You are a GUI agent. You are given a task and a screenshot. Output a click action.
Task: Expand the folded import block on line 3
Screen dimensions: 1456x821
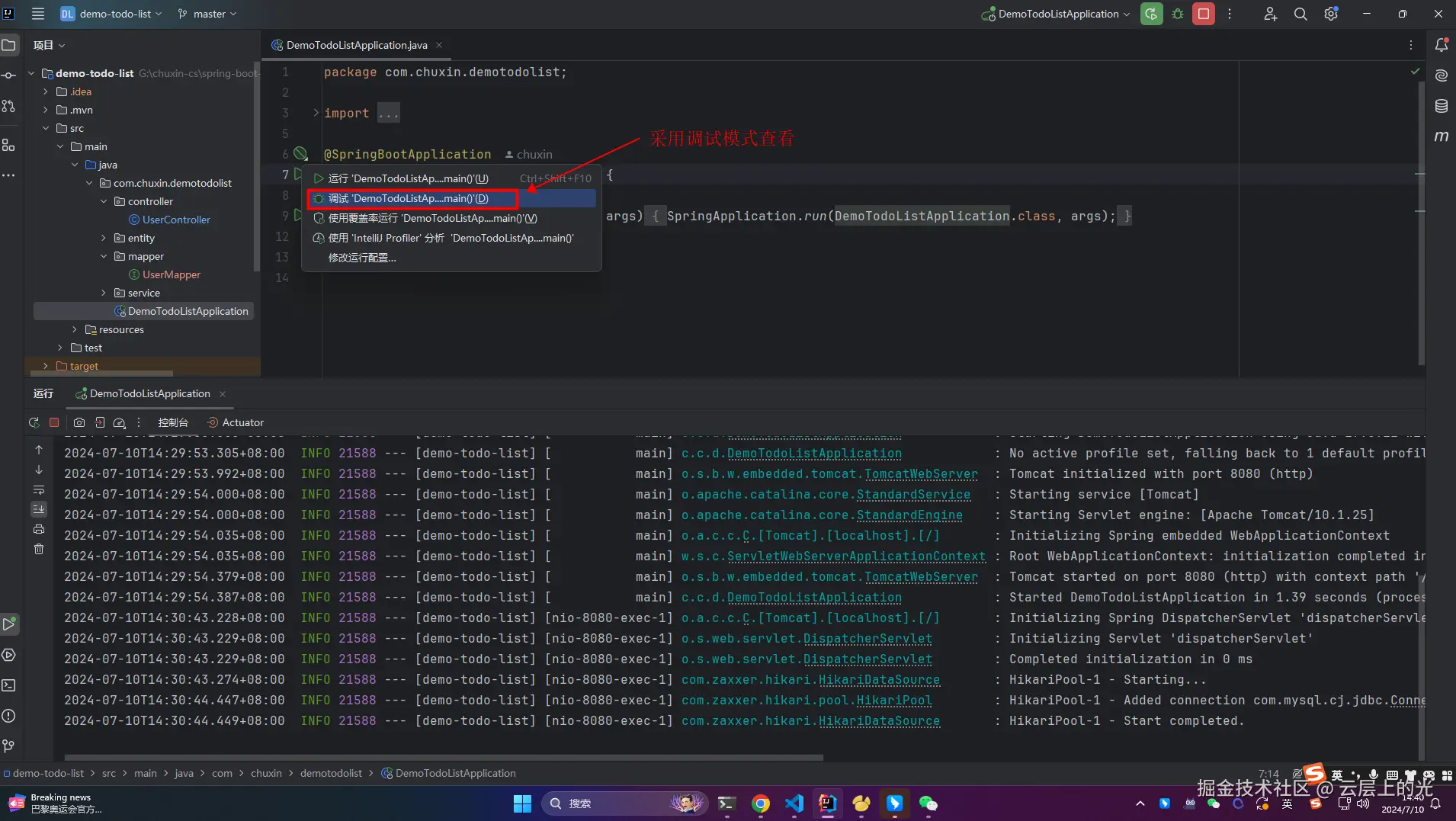316,113
